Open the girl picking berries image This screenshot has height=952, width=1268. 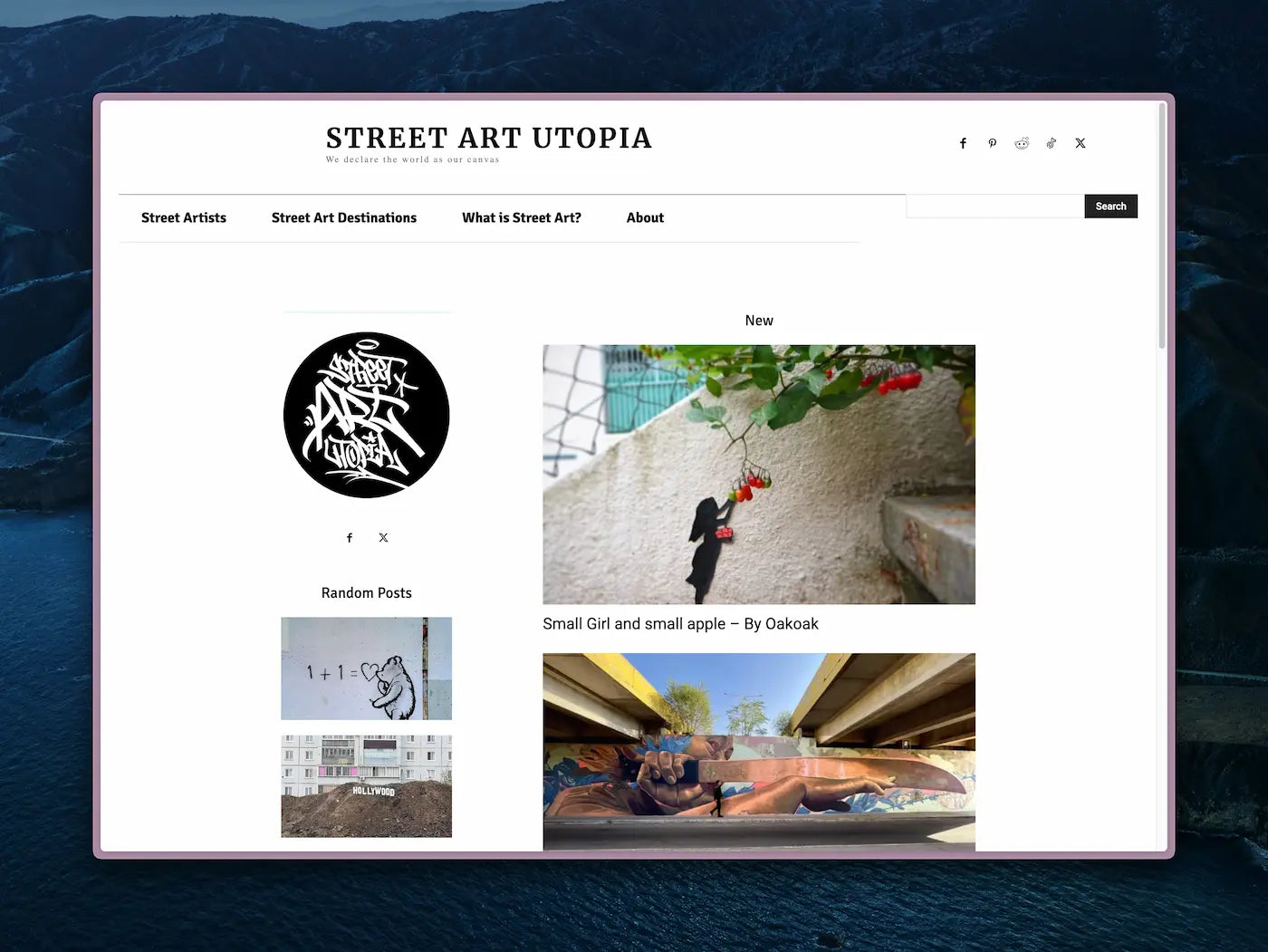[759, 475]
